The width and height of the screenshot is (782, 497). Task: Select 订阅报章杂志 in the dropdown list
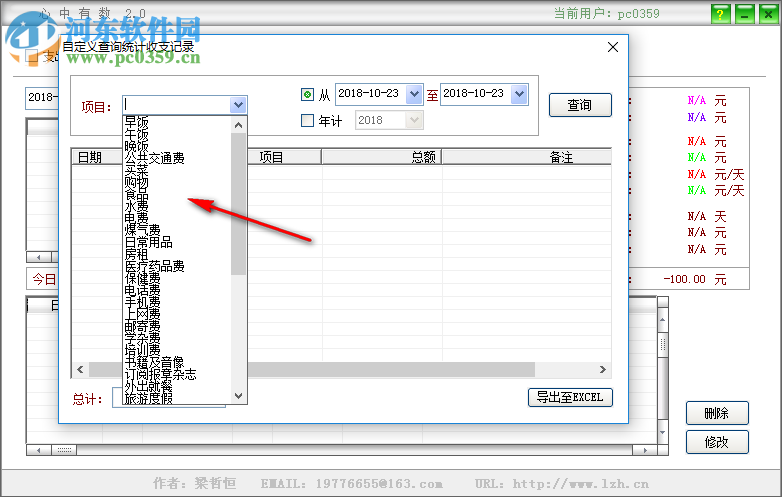pyautogui.click(x=161, y=374)
